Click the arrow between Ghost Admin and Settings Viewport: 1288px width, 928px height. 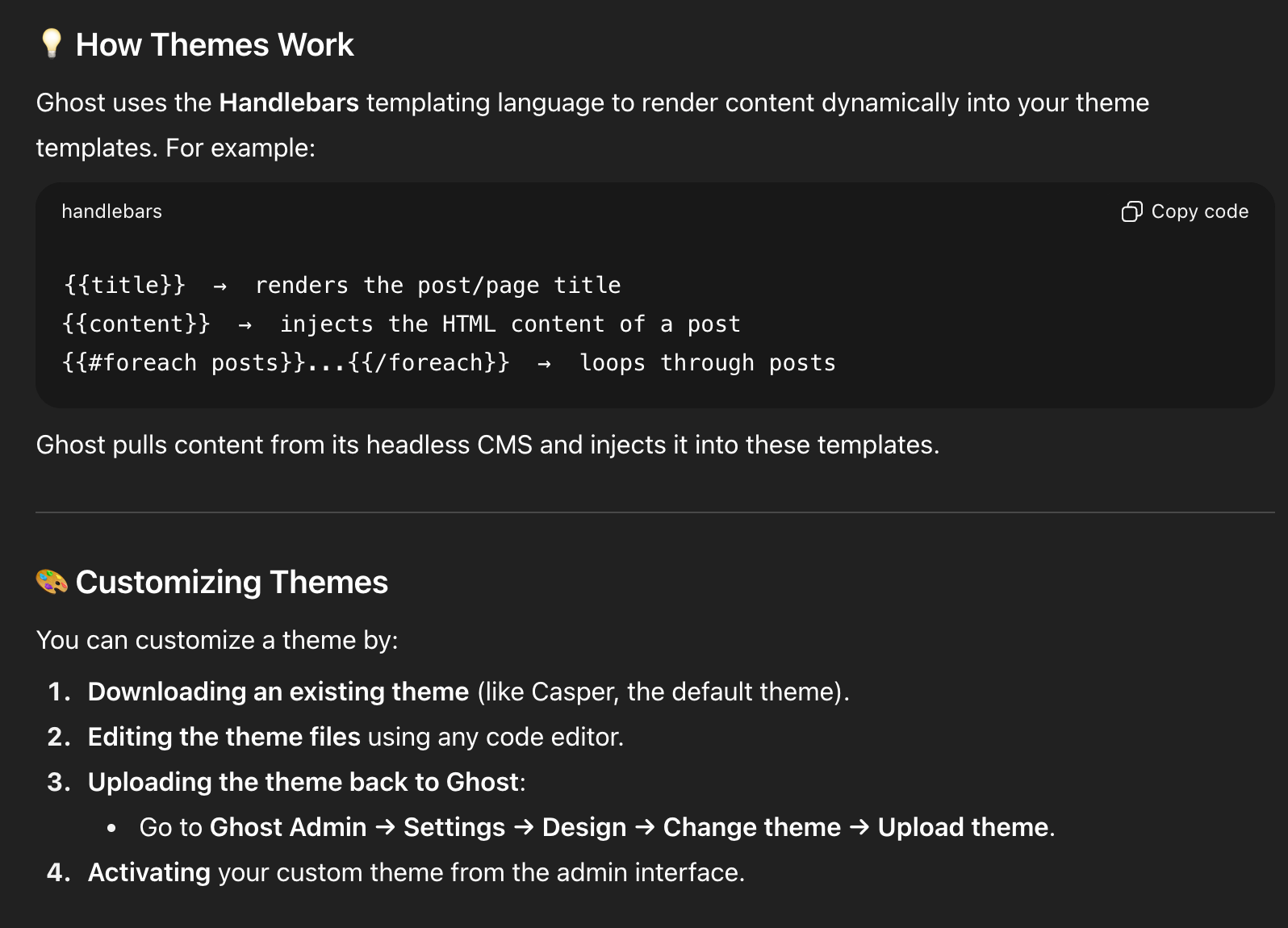click(385, 827)
